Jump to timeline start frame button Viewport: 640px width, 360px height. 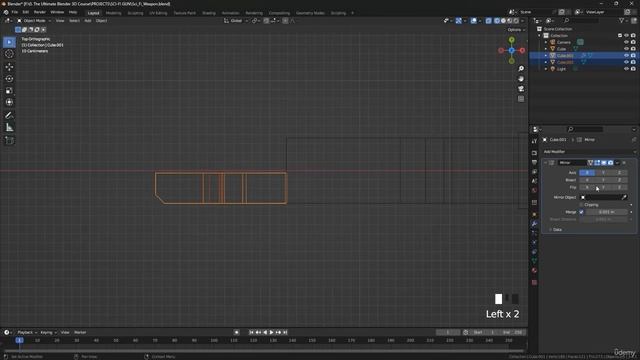(251, 332)
